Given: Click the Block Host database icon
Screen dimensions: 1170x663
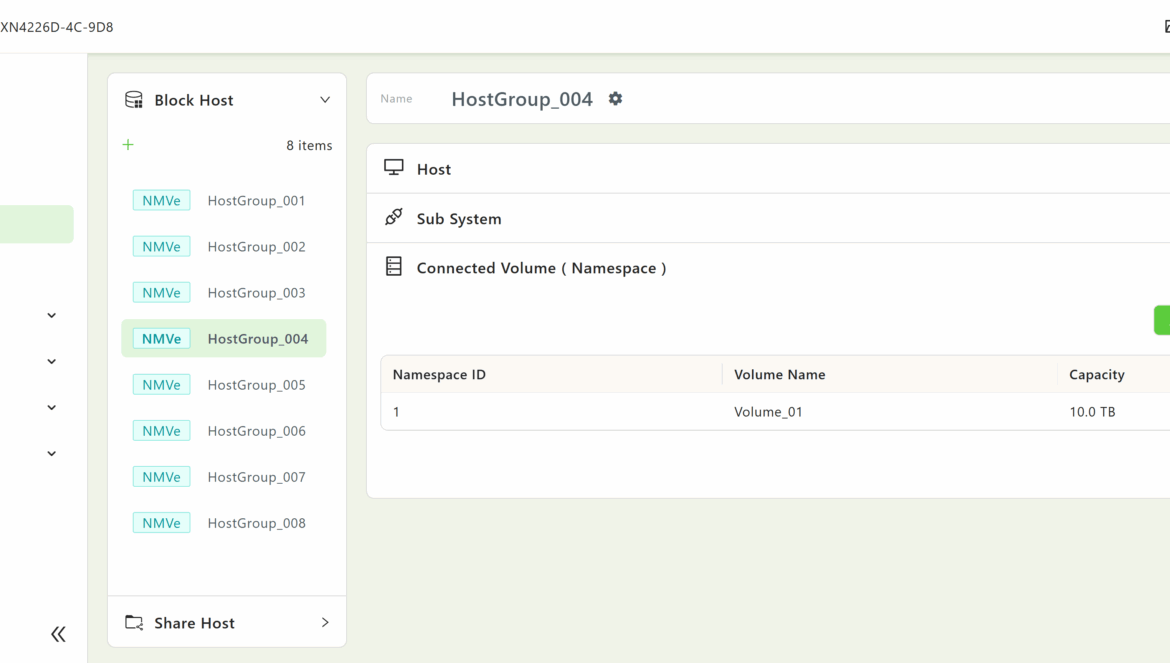Looking at the screenshot, I should coord(134,100).
